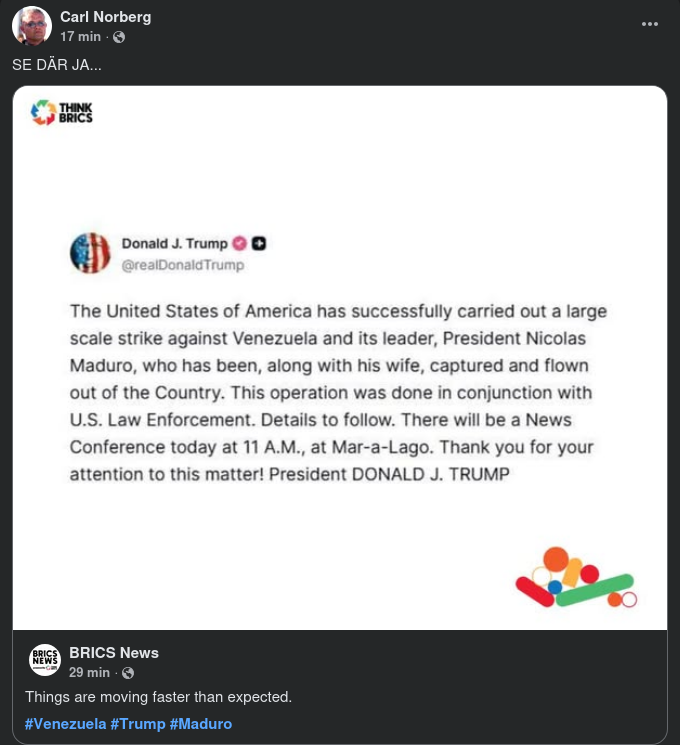Open the #Venezuela hashtag

tap(65, 723)
